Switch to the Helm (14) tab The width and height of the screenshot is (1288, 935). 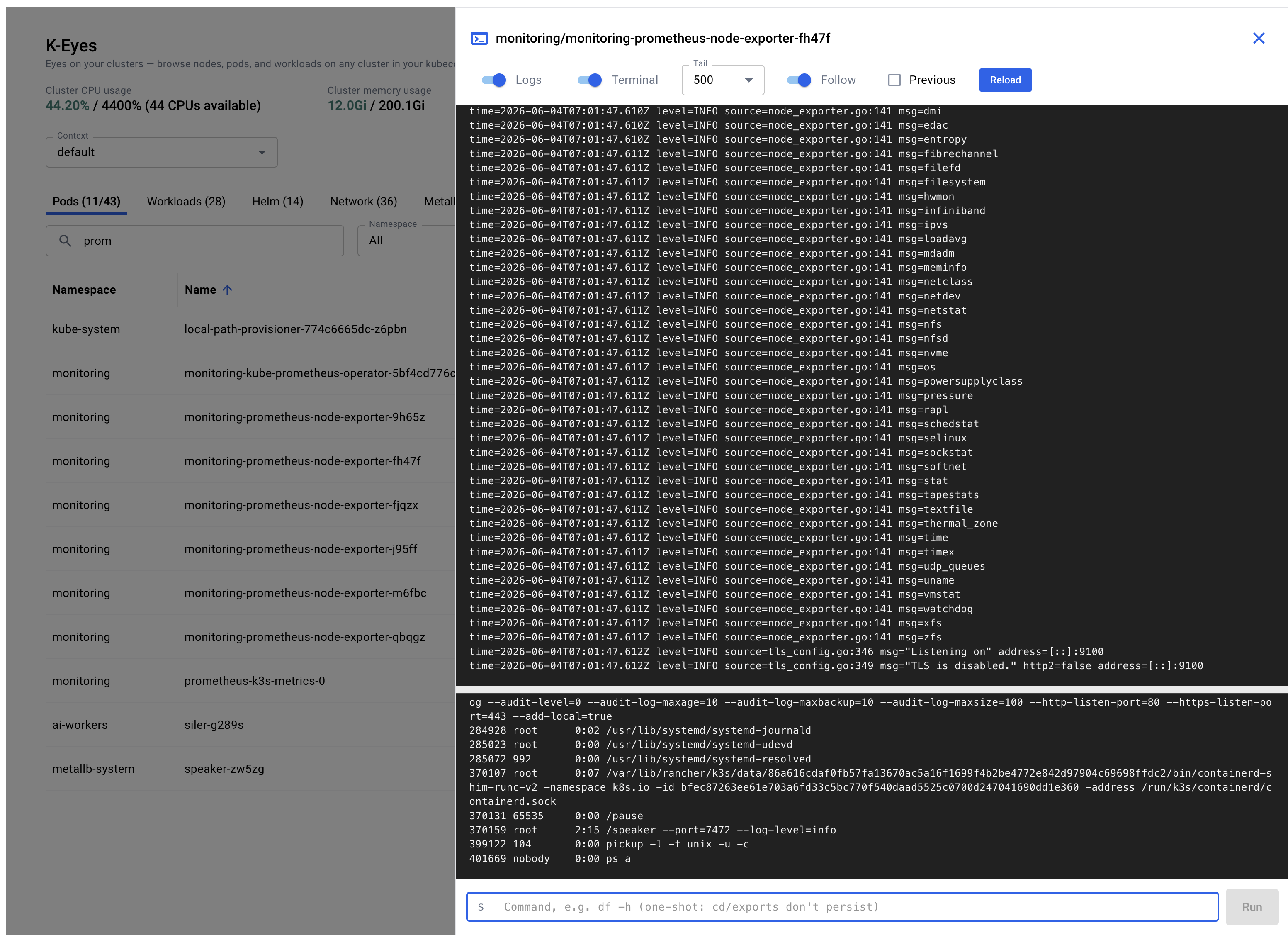point(278,202)
